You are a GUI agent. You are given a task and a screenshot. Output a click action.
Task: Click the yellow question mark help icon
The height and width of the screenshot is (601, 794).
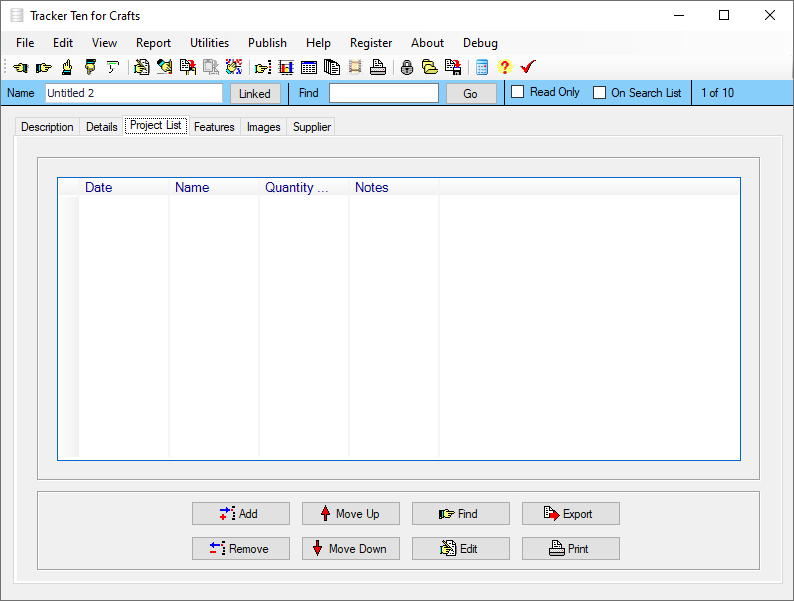tap(504, 67)
